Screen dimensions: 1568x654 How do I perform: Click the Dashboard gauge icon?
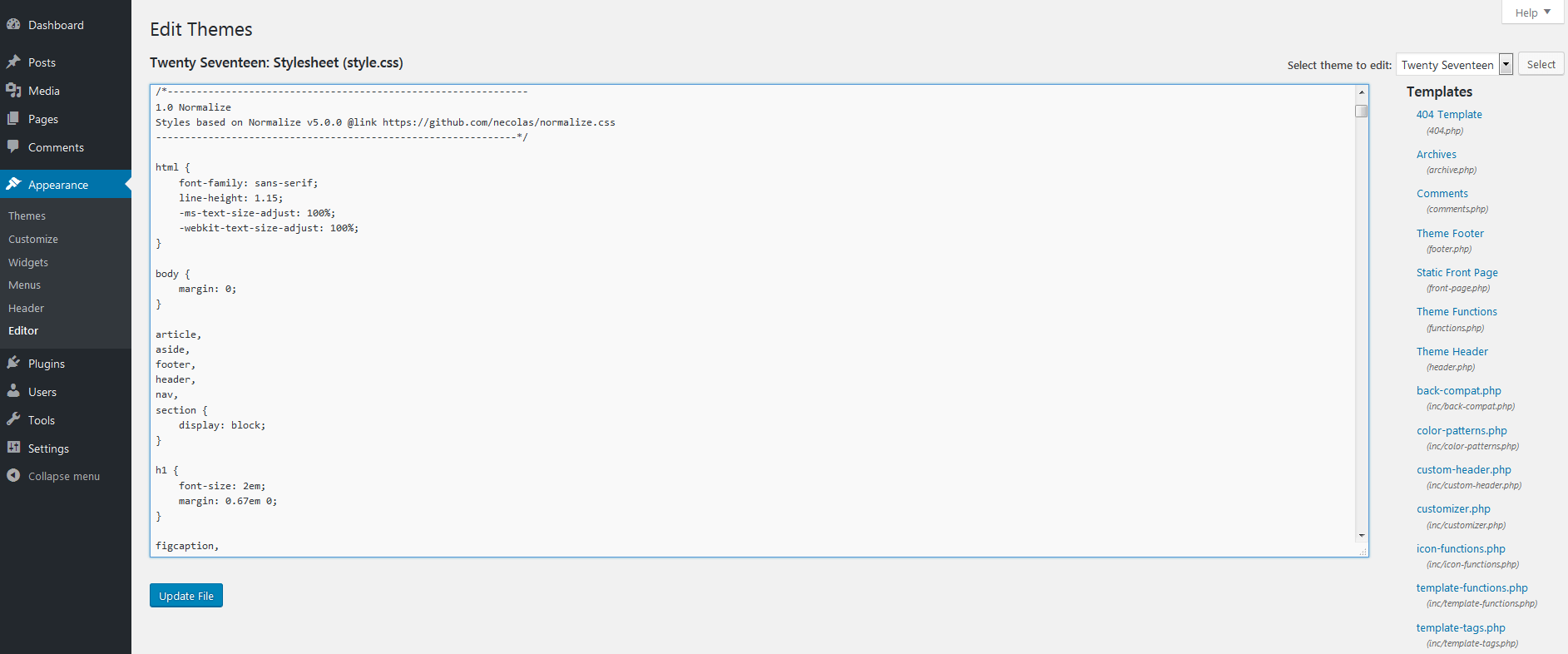[13, 24]
